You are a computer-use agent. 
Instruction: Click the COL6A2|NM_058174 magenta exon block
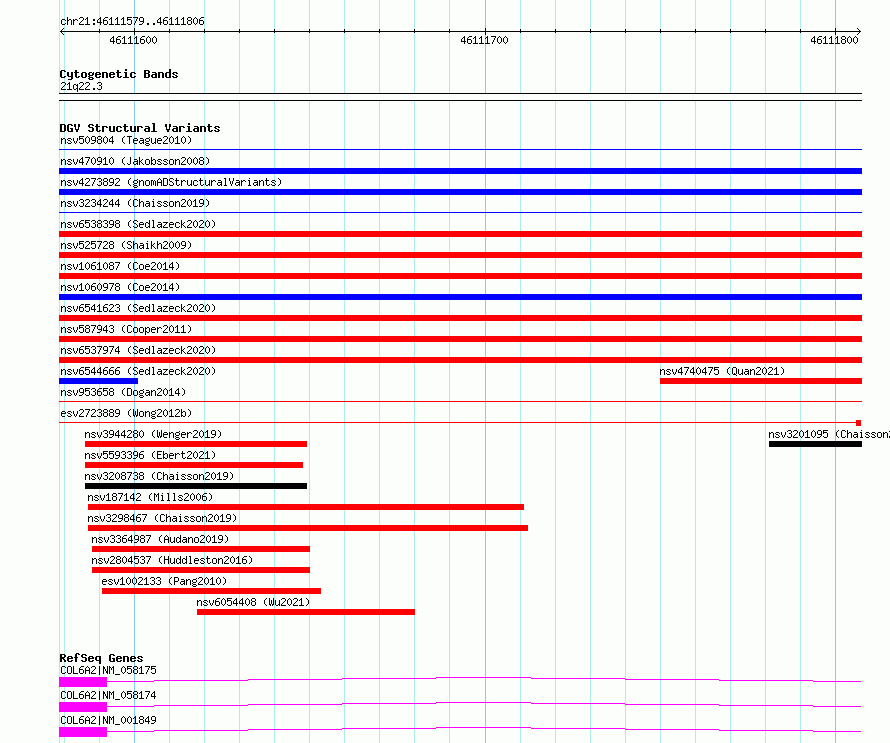click(x=83, y=707)
